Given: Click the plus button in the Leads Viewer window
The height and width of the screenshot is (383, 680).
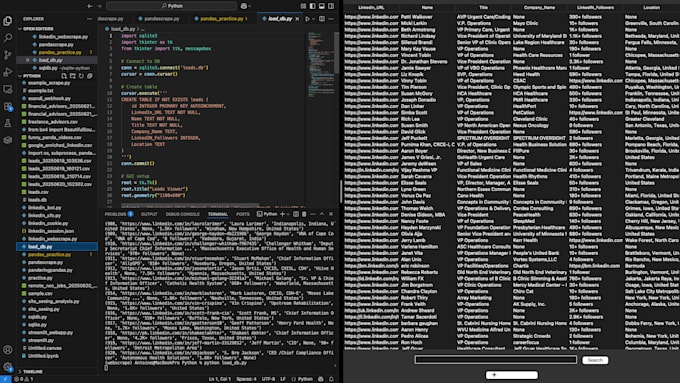Looking at the screenshot, I should pyautogui.click(x=512, y=375).
